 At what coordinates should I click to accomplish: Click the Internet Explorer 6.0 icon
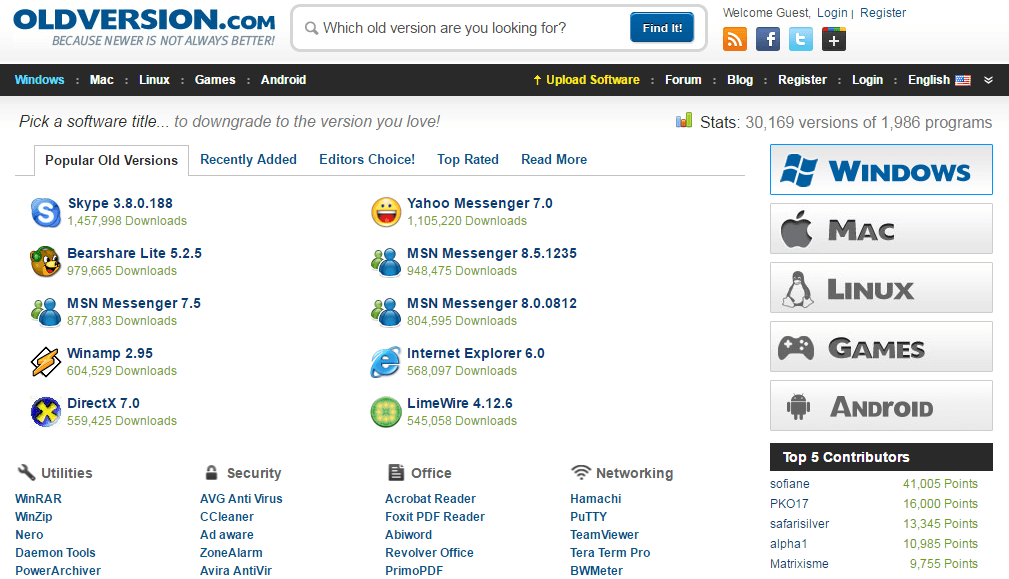pos(386,362)
